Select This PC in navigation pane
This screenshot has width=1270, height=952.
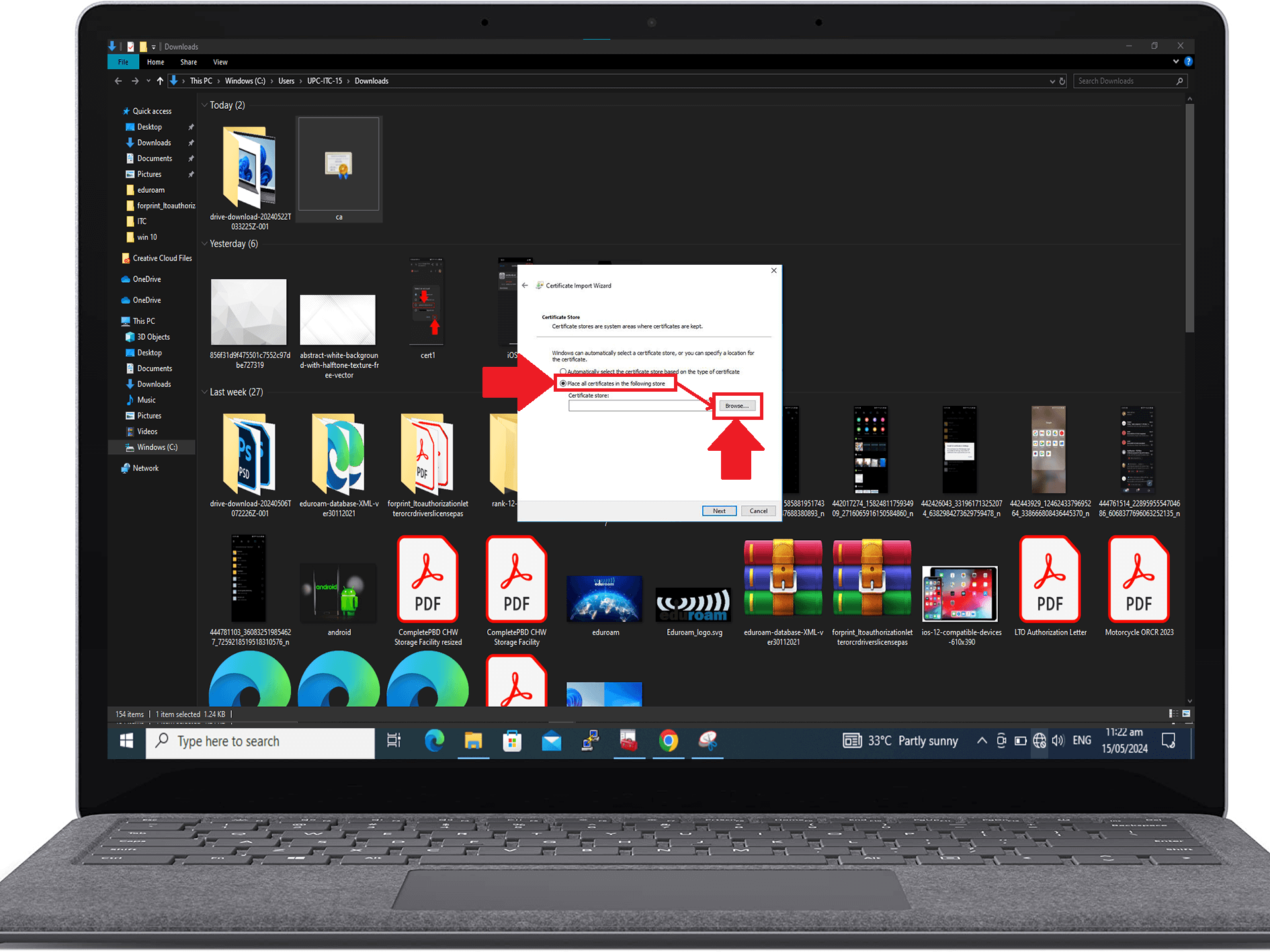pos(143,321)
